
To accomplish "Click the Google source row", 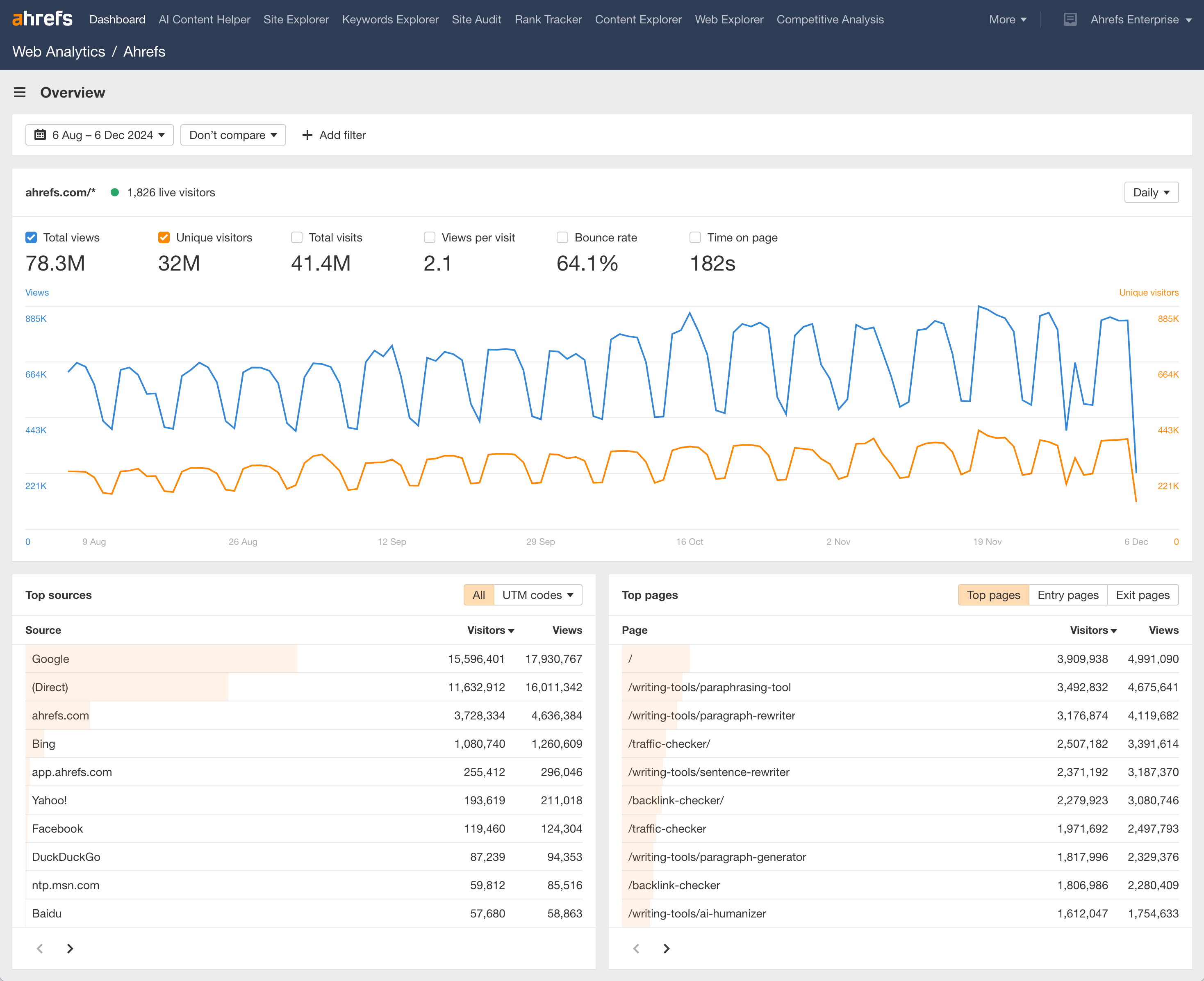I will [x=304, y=659].
